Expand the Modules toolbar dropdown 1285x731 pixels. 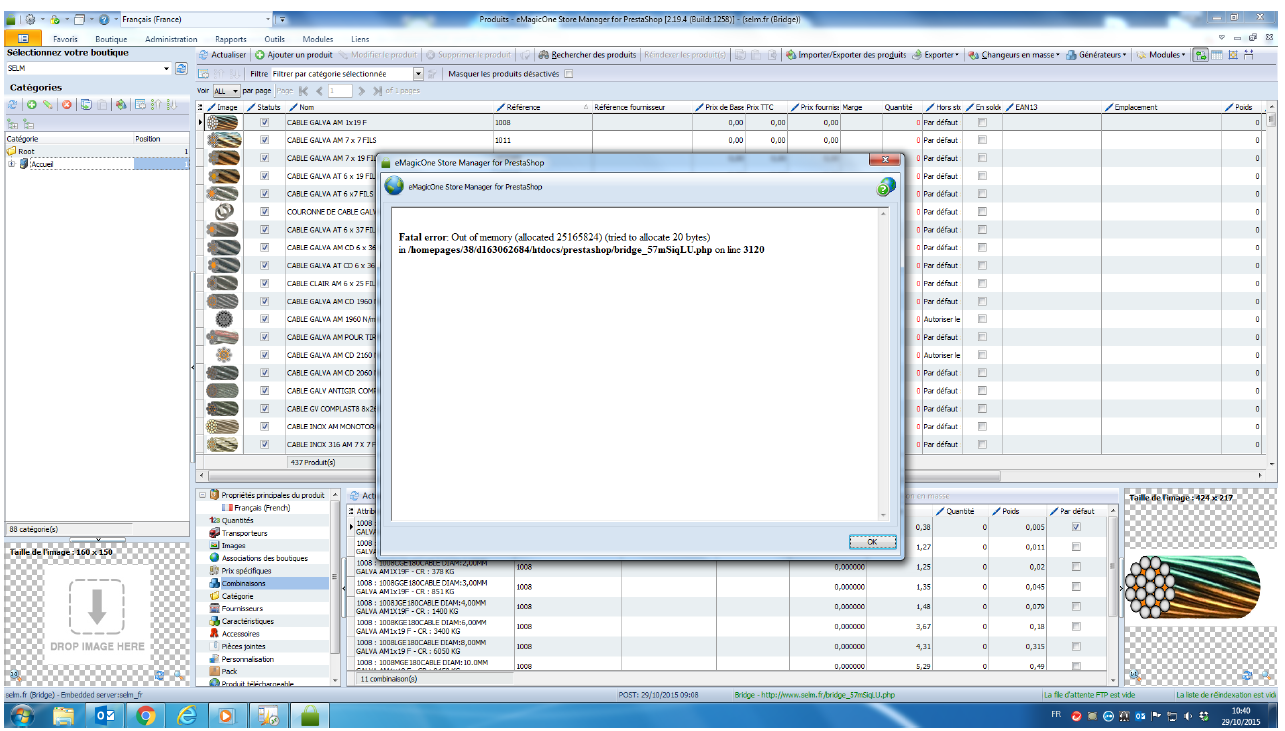coord(1162,55)
